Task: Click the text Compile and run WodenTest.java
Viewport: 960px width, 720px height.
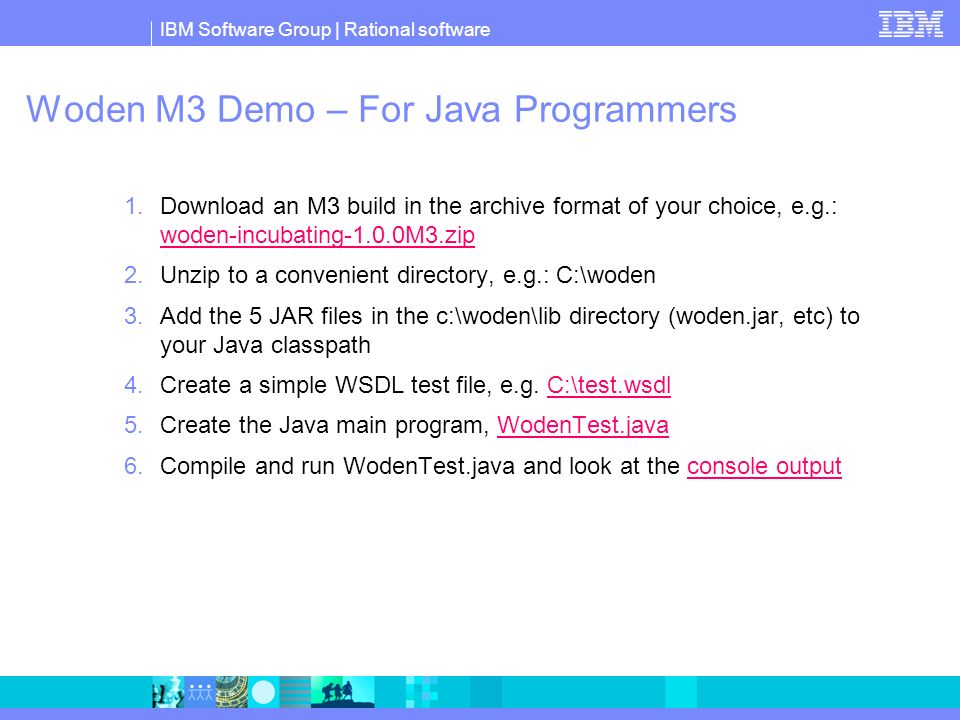Action: (x=337, y=466)
